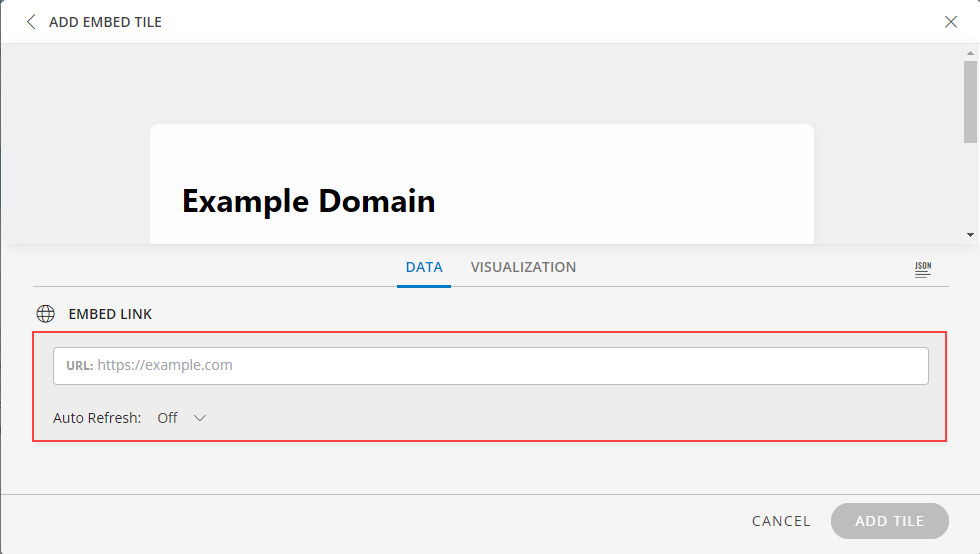Click the Add Tile button
Viewport: 980px width, 554px height.
(x=889, y=521)
